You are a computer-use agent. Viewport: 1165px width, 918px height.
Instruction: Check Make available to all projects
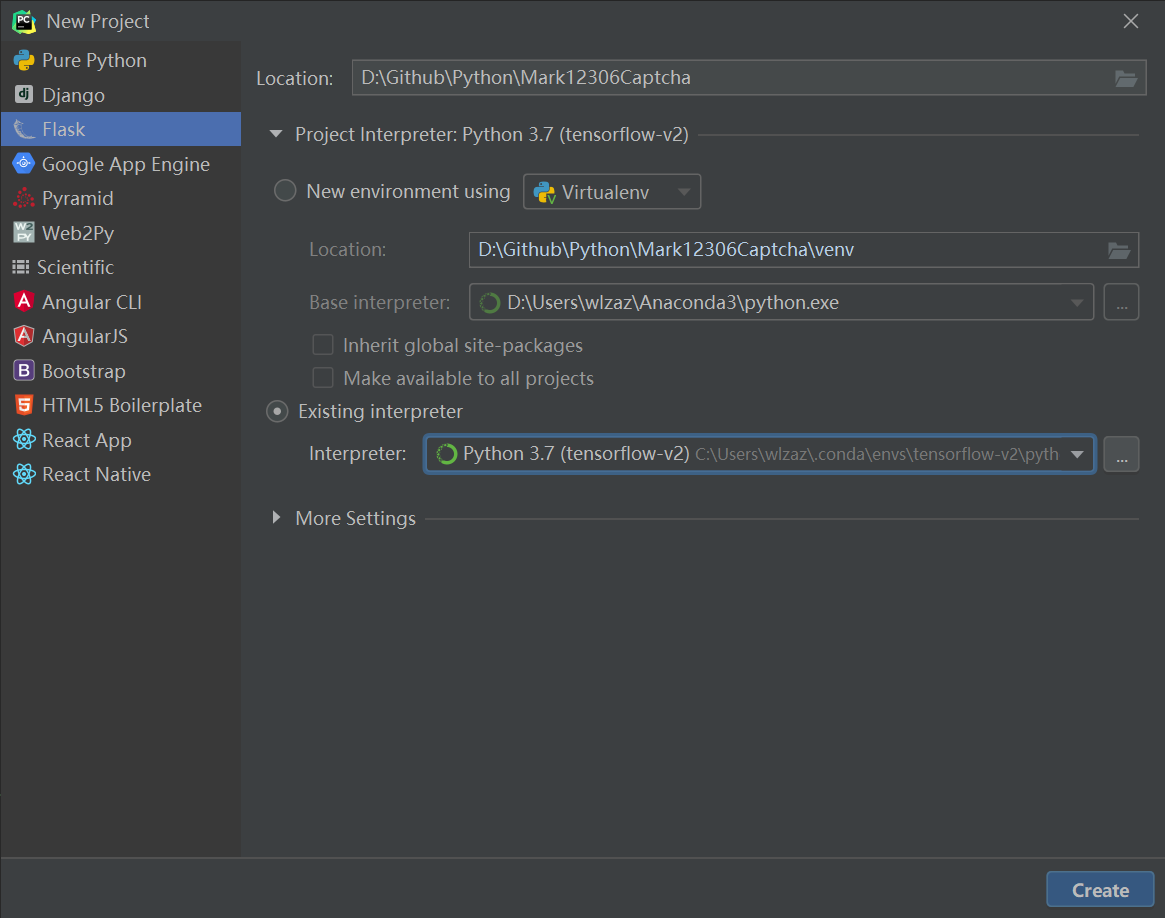coord(323,378)
